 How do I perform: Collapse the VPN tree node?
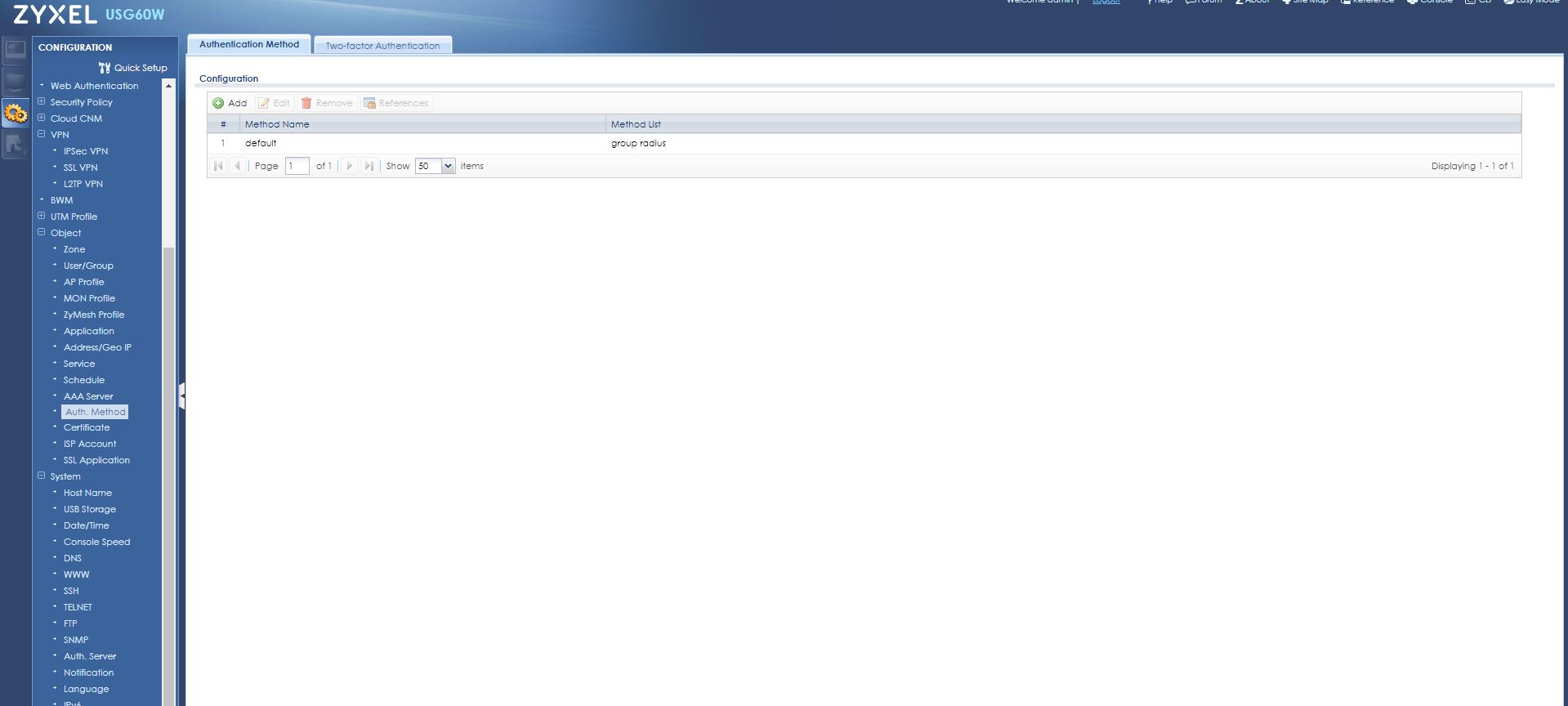pos(42,134)
